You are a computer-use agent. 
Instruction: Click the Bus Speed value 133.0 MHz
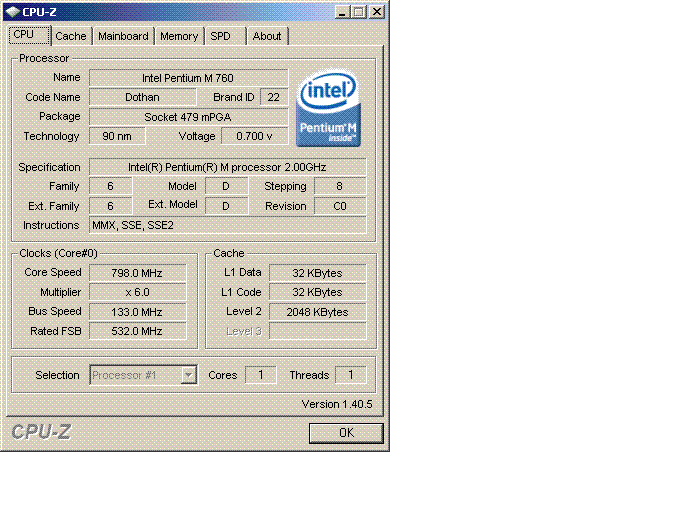[x=138, y=312]
